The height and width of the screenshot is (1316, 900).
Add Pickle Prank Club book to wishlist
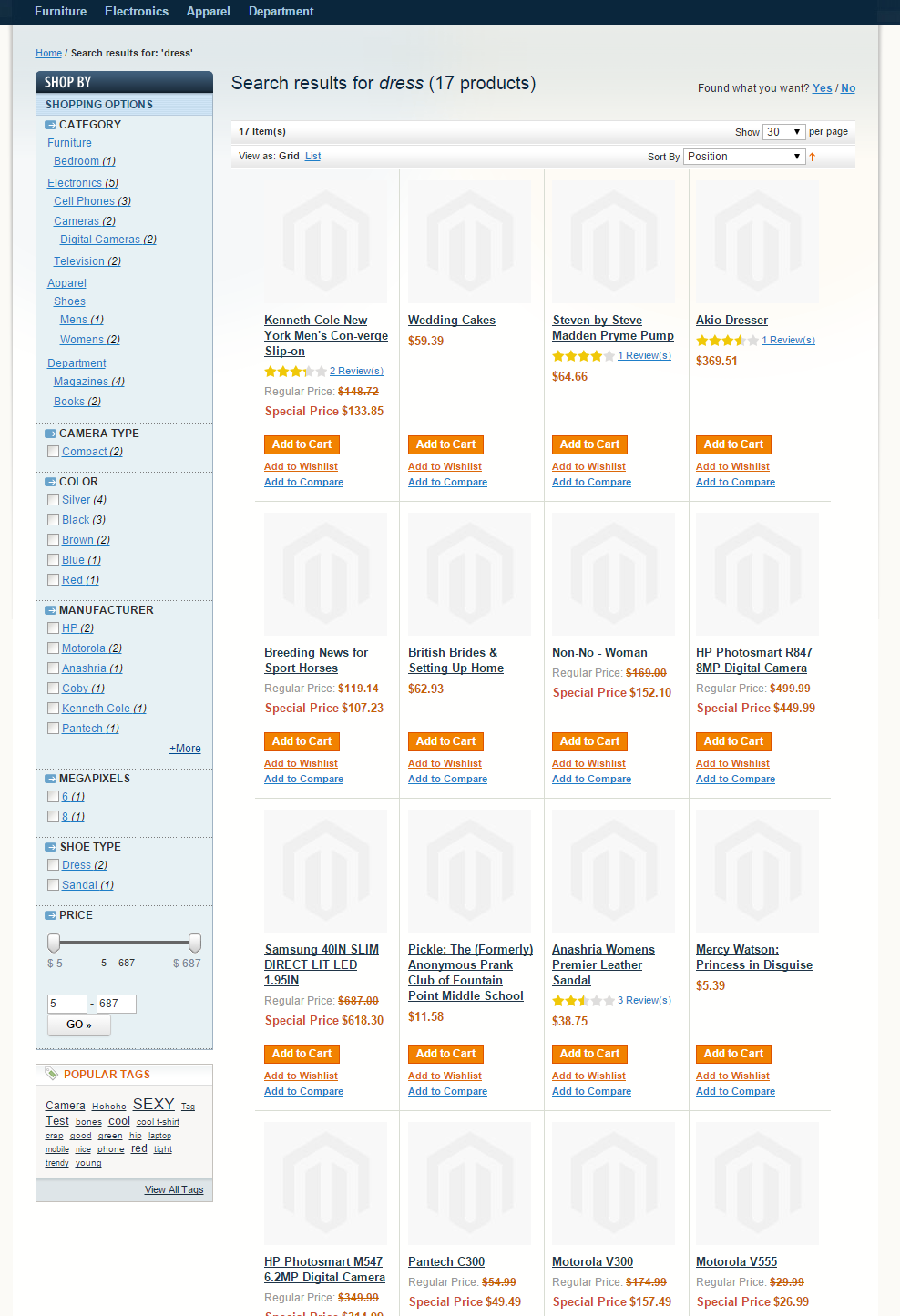click(x=445, y=1076)
